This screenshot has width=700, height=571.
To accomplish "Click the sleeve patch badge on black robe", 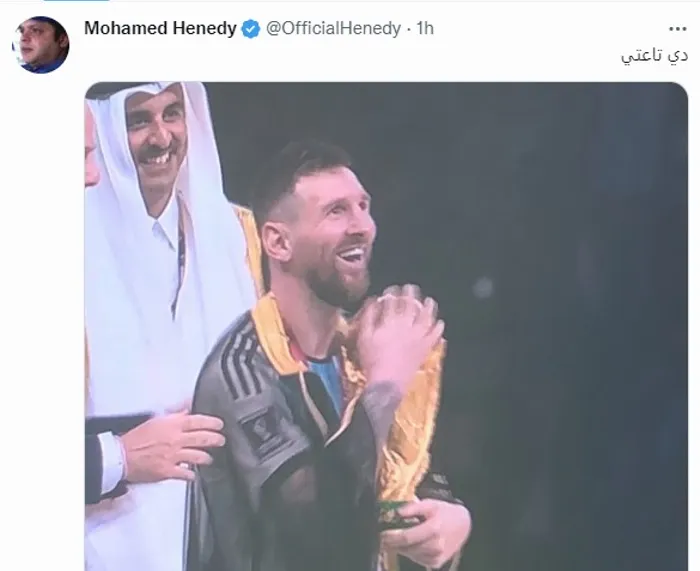I will [261, 431].
